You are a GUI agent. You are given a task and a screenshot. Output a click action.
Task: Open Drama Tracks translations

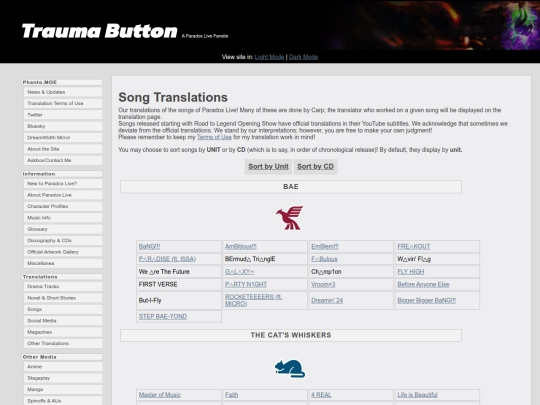pyautogui.click(x=63, y=287)
